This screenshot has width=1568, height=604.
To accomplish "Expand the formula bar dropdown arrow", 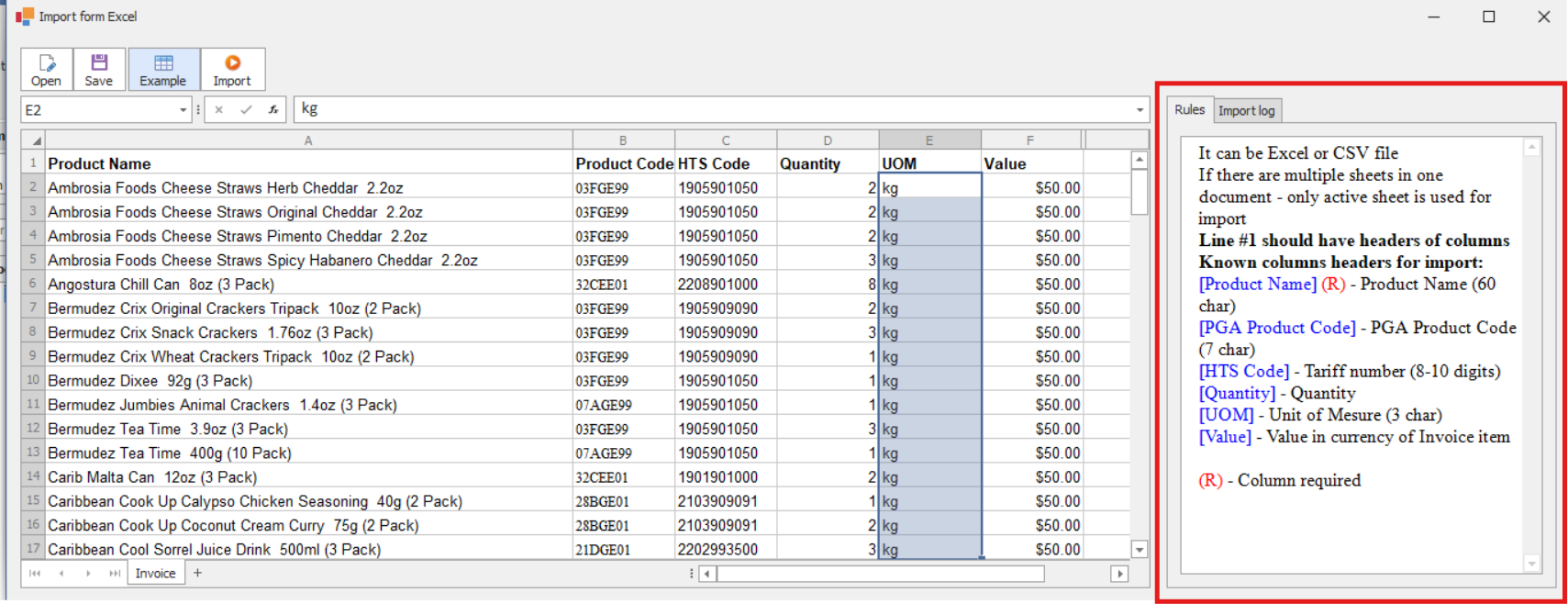I will coord(1140,110).
